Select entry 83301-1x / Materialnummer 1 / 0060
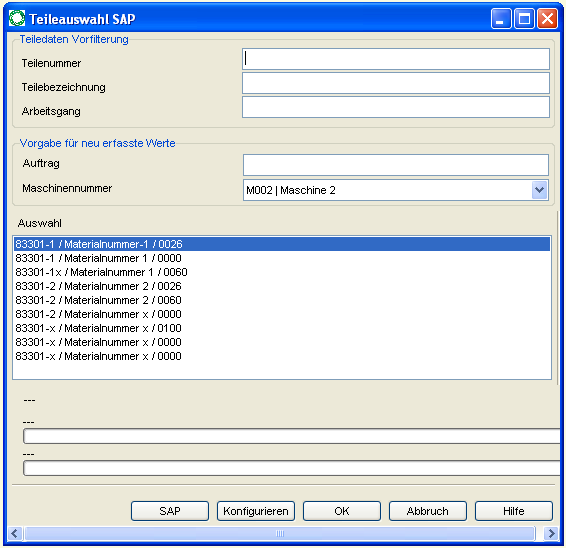This screenshot has width=566, height=548. (282, 272)
